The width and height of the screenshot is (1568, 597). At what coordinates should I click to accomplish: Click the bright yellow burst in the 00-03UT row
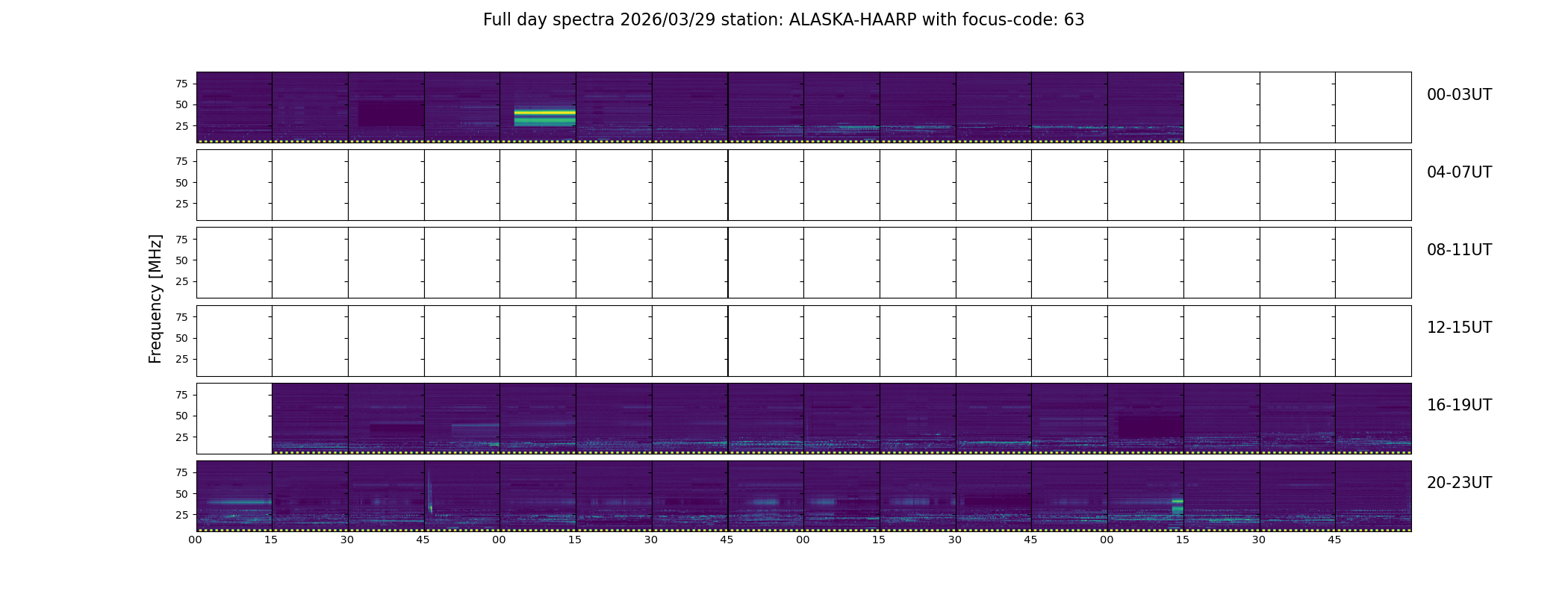545,113
